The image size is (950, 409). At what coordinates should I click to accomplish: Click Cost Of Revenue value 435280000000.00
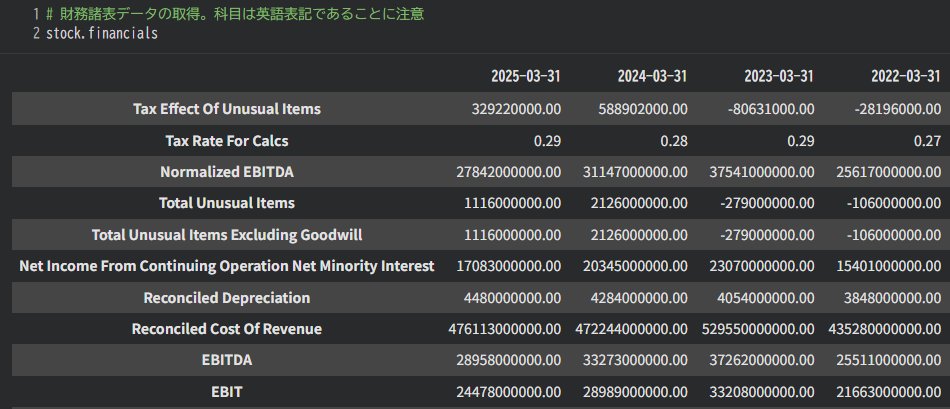pos(885,329)
